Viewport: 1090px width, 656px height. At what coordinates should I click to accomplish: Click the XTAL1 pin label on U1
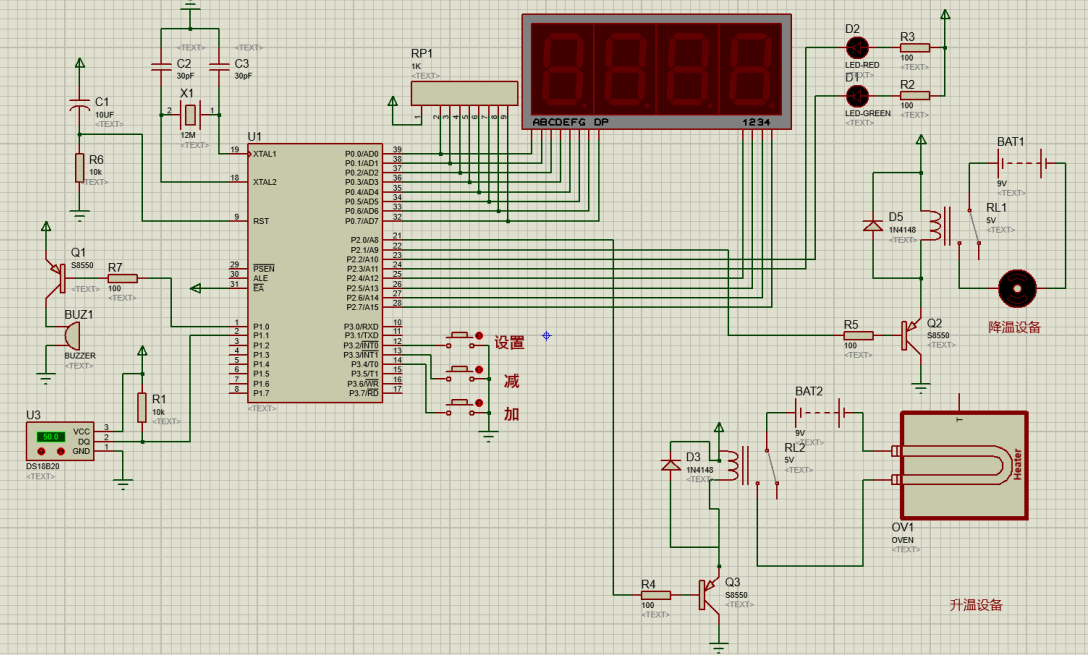(265, 154)
